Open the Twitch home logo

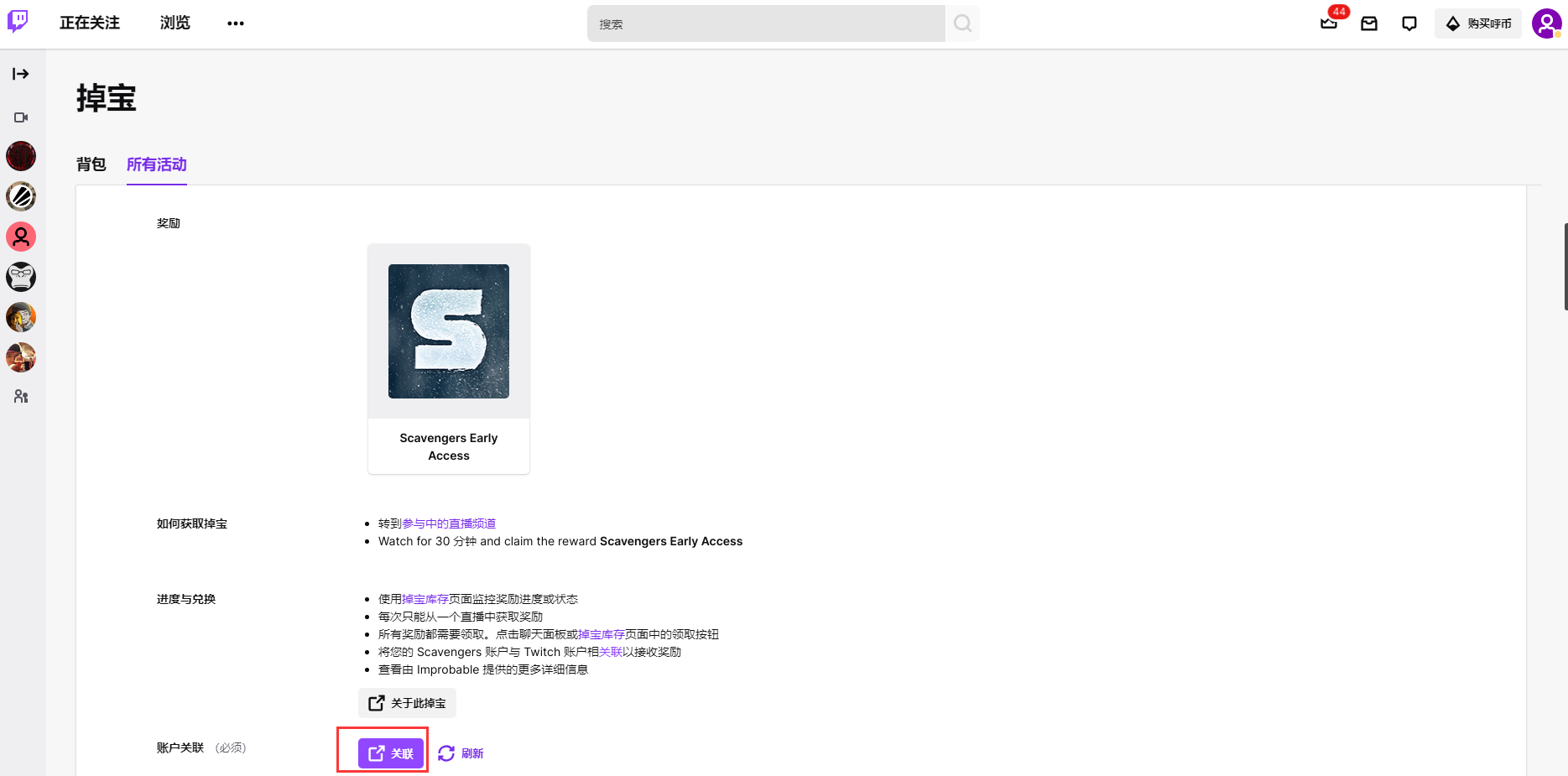point(18,22)
